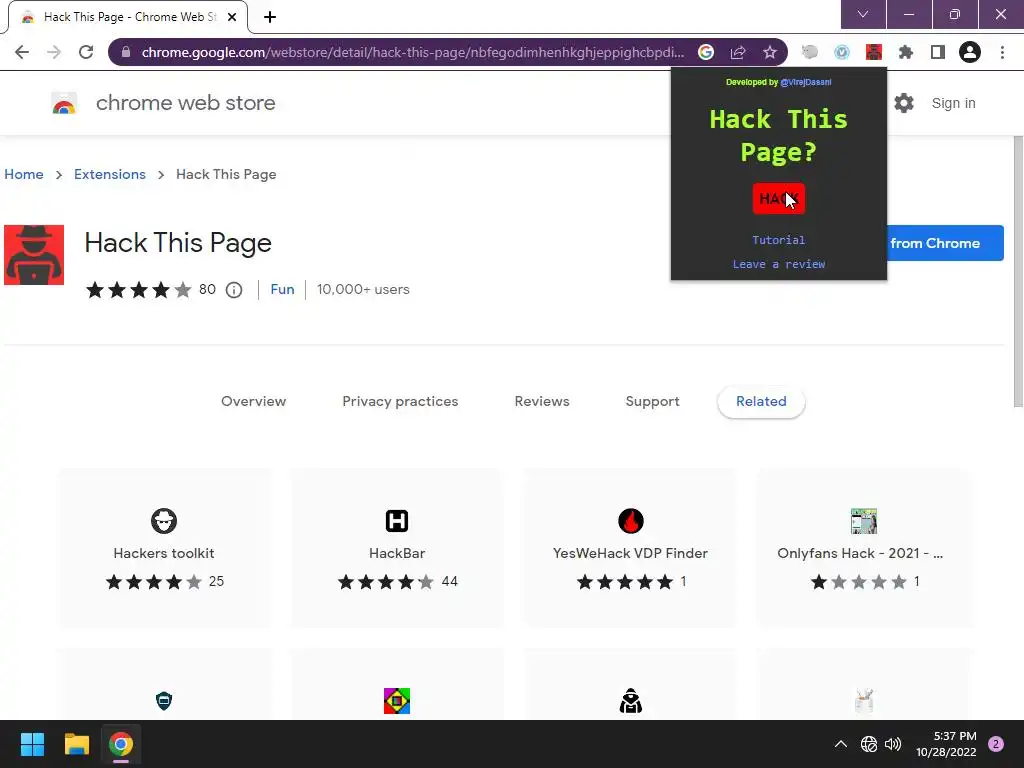1024x768 pixels.
Task: Click the hooded hacker icon in second row
Action: point(631,701)
